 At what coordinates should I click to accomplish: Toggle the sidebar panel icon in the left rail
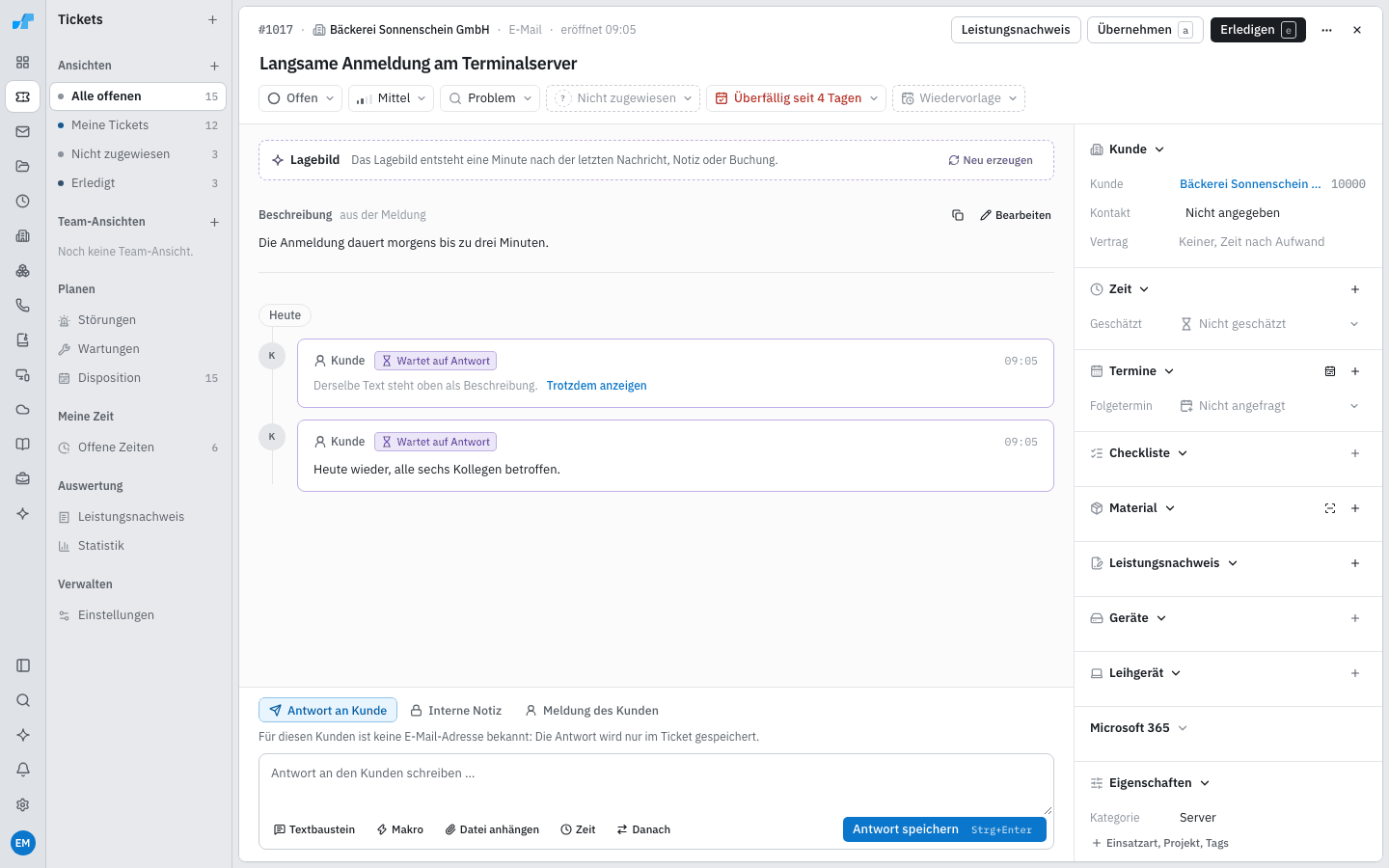(x=23, y=665)
